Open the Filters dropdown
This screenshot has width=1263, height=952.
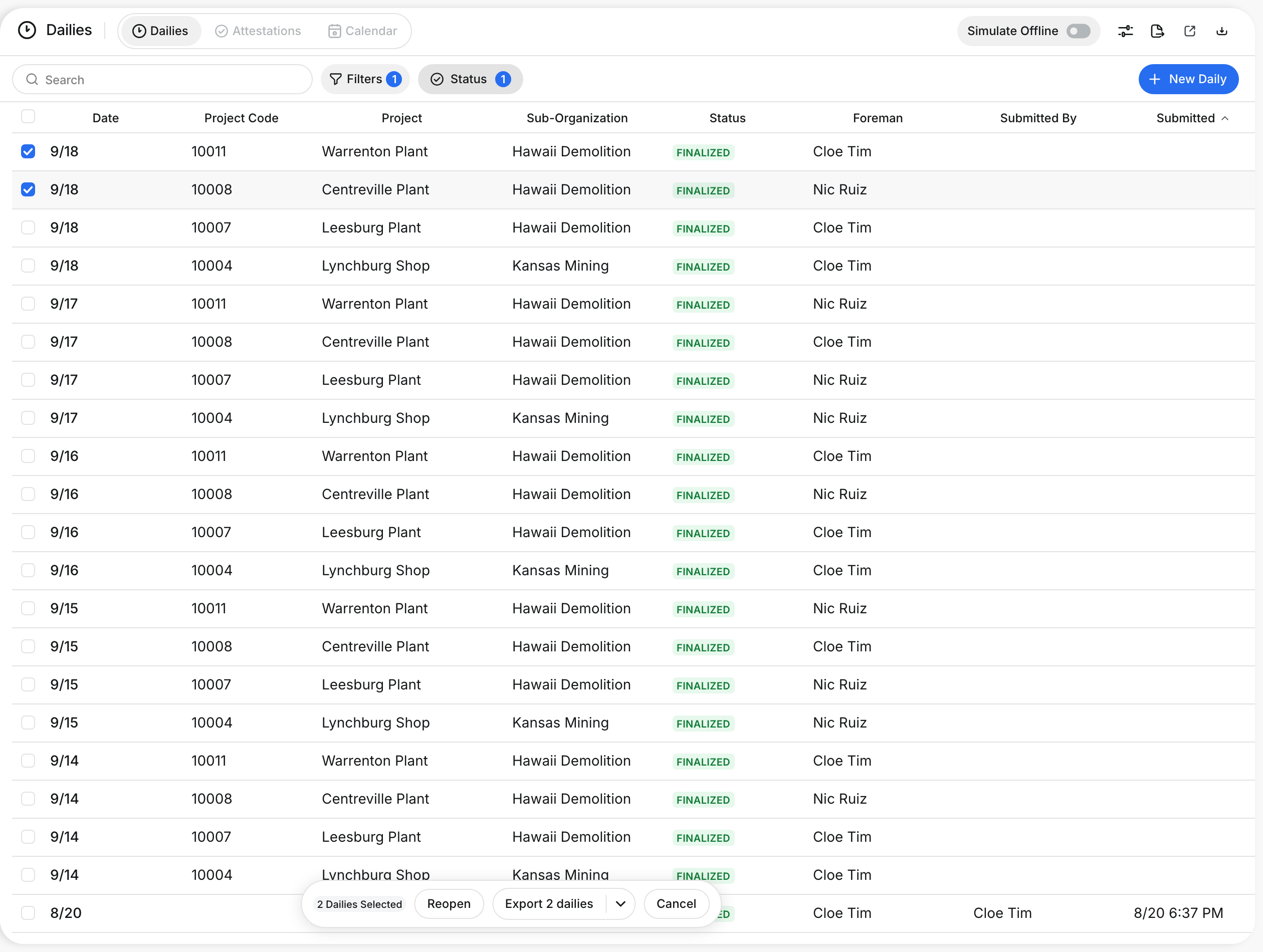(365, 79)
